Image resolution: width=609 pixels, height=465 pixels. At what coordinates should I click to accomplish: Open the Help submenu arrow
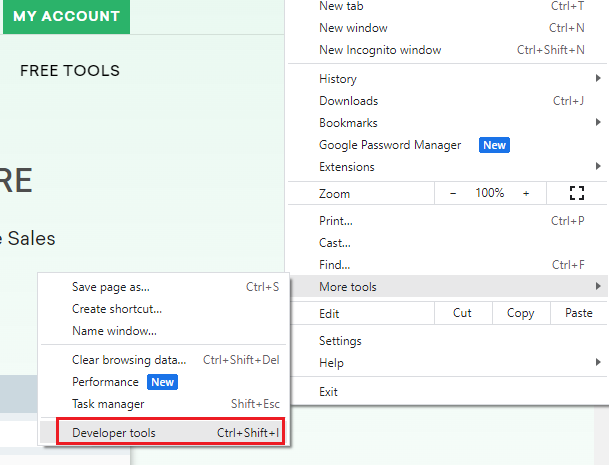click(x=598, y=362)
